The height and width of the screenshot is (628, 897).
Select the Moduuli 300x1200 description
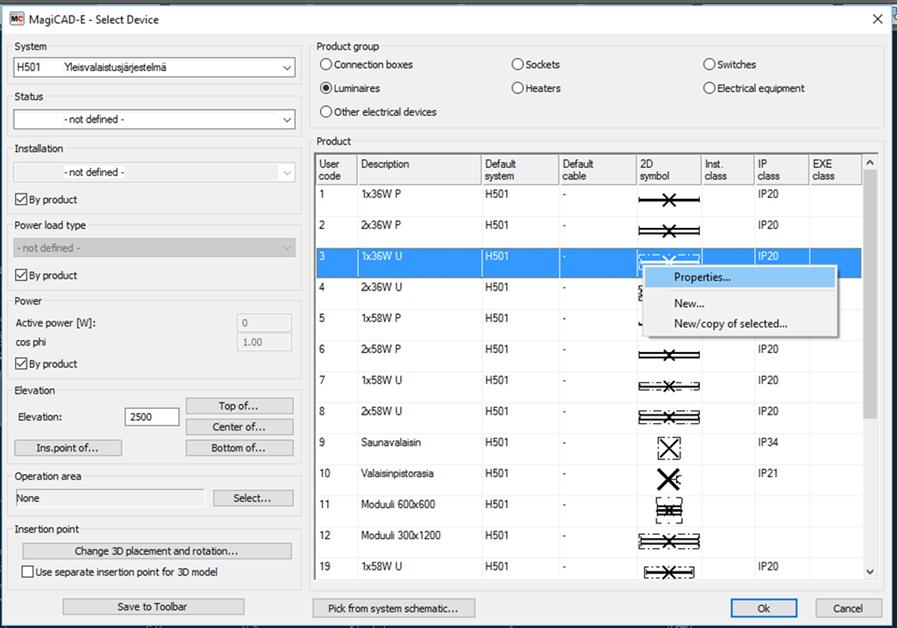400,535
